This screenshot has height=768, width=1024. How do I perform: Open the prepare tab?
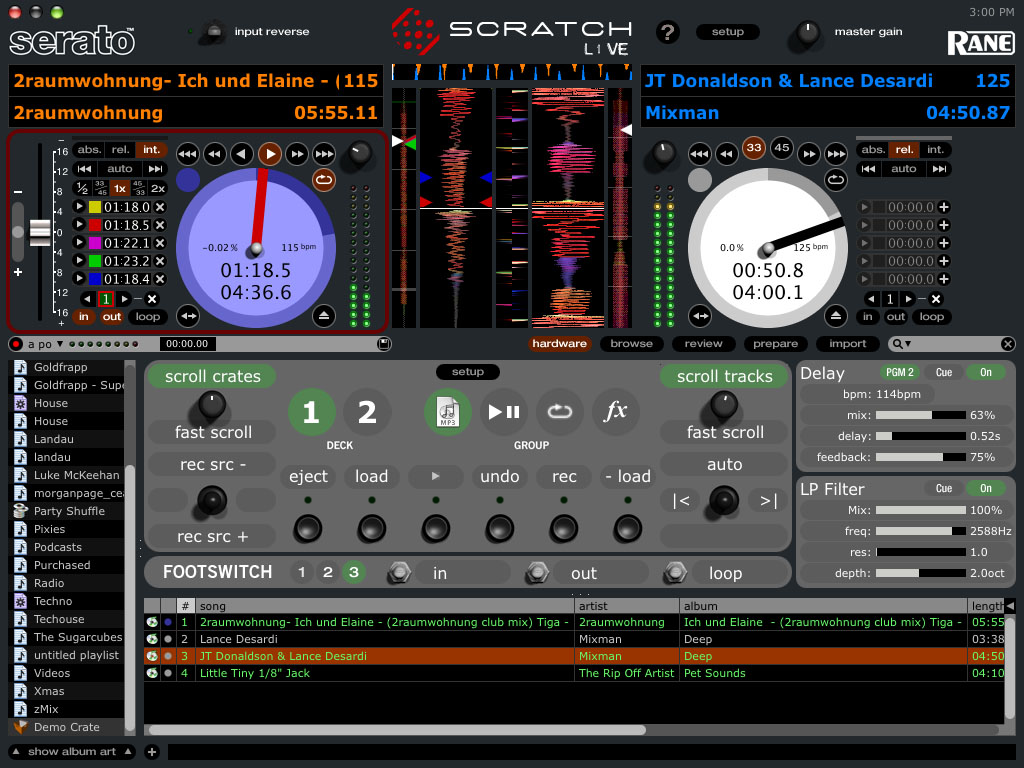pos(775,344)
